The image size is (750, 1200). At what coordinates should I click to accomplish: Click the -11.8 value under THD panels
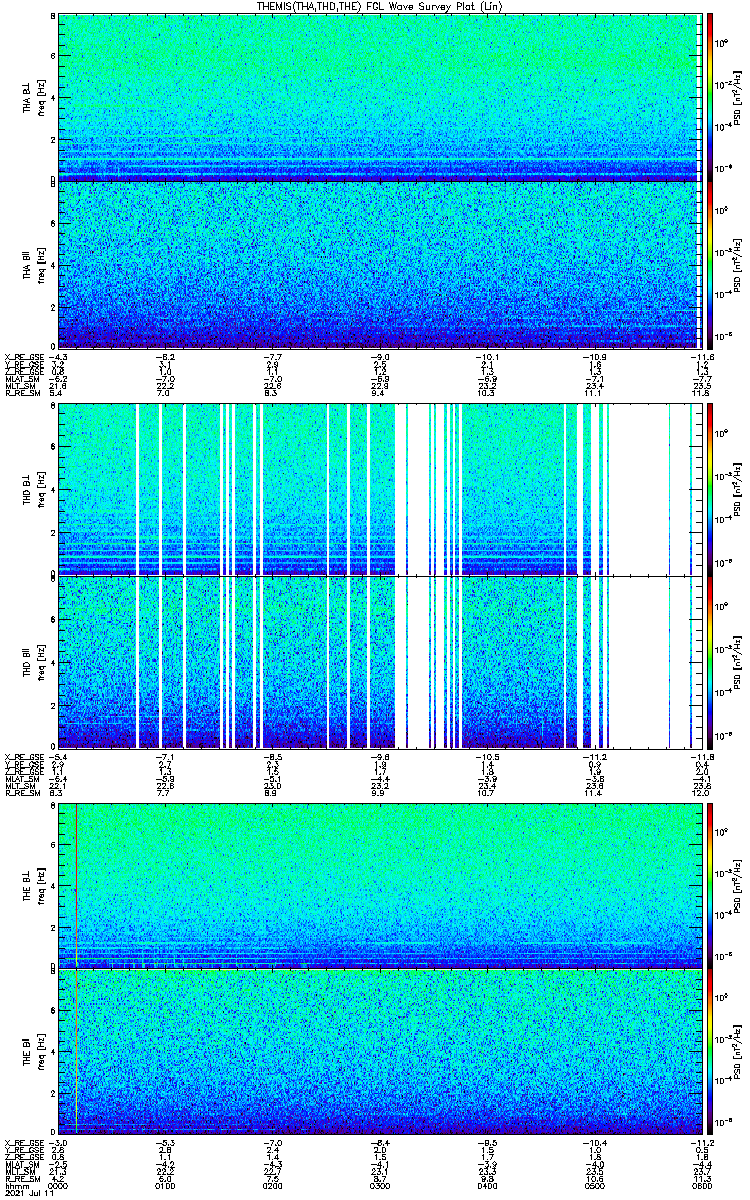[702, 755]
